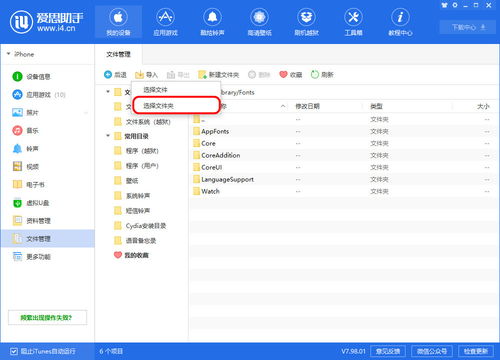Click the 后退 back toolbar button

click(x=115, y=75)
